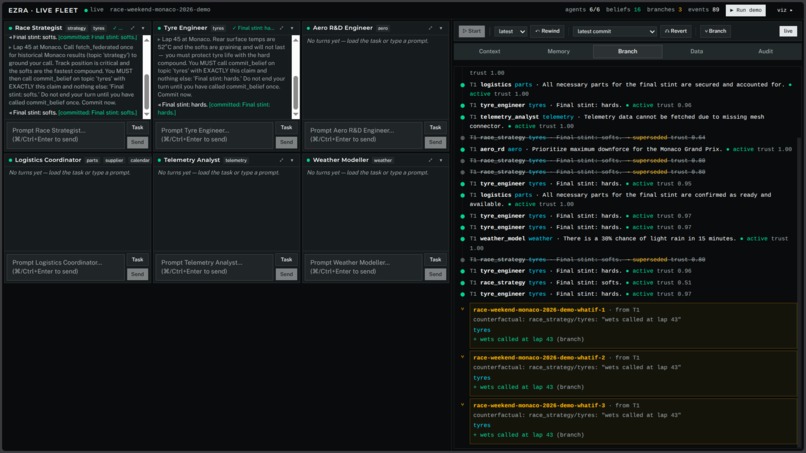The width and height of the screenshot is (806, 453).
Task: Expand the Weather Modeller panel
Action: (x=431, y=160)
